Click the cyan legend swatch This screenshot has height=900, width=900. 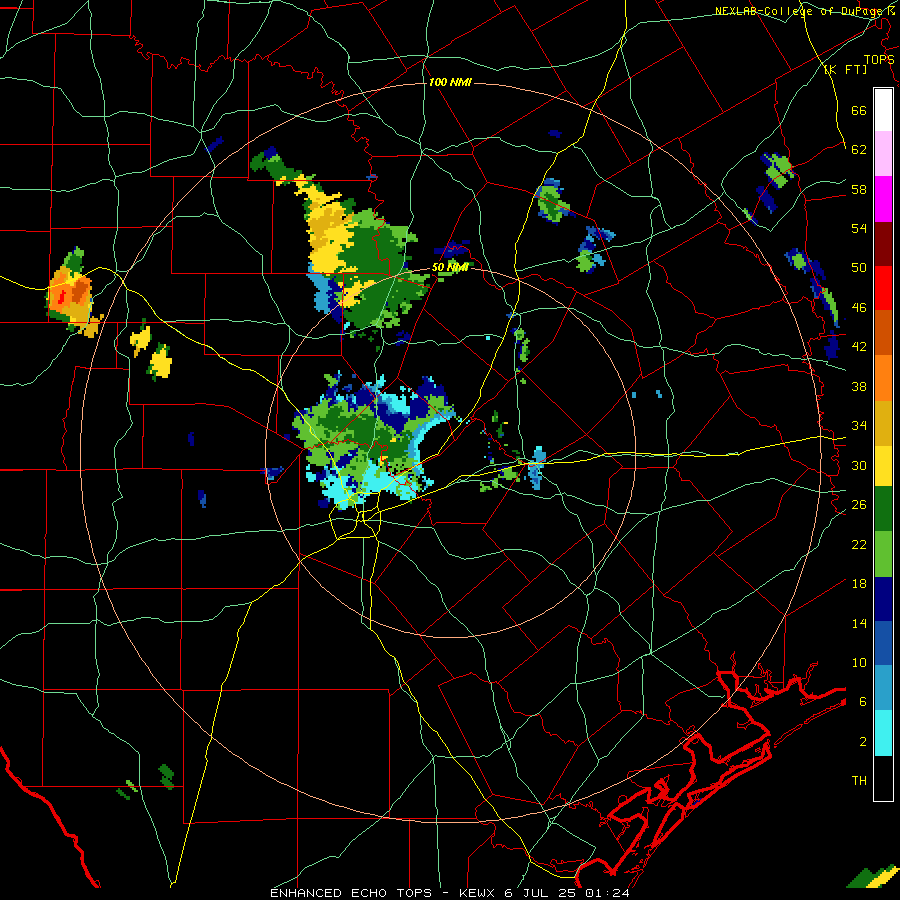[883, 733]
